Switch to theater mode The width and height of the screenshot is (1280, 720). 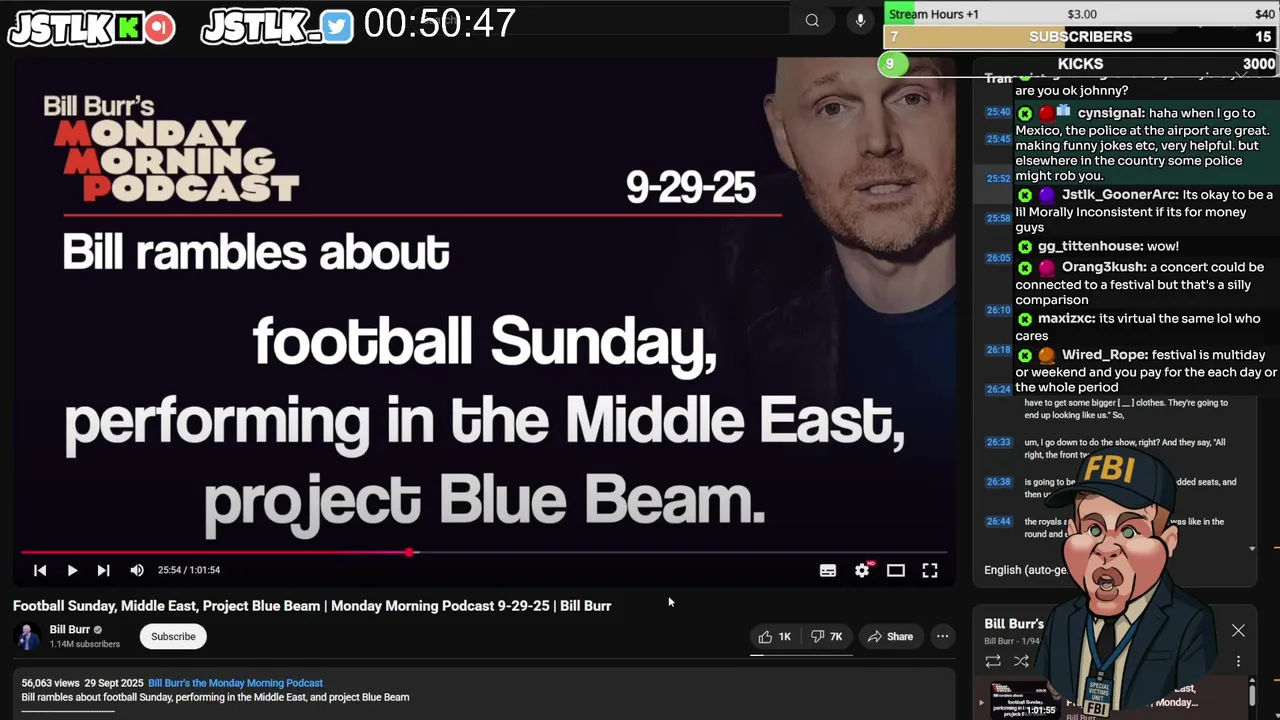coord(896,570)
